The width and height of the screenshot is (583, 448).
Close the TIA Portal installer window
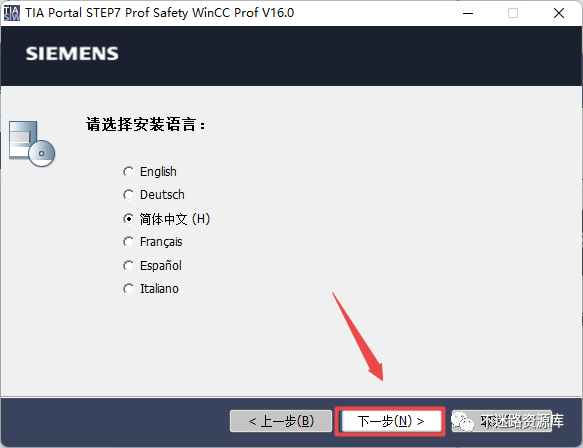click(x=559, y=13)
